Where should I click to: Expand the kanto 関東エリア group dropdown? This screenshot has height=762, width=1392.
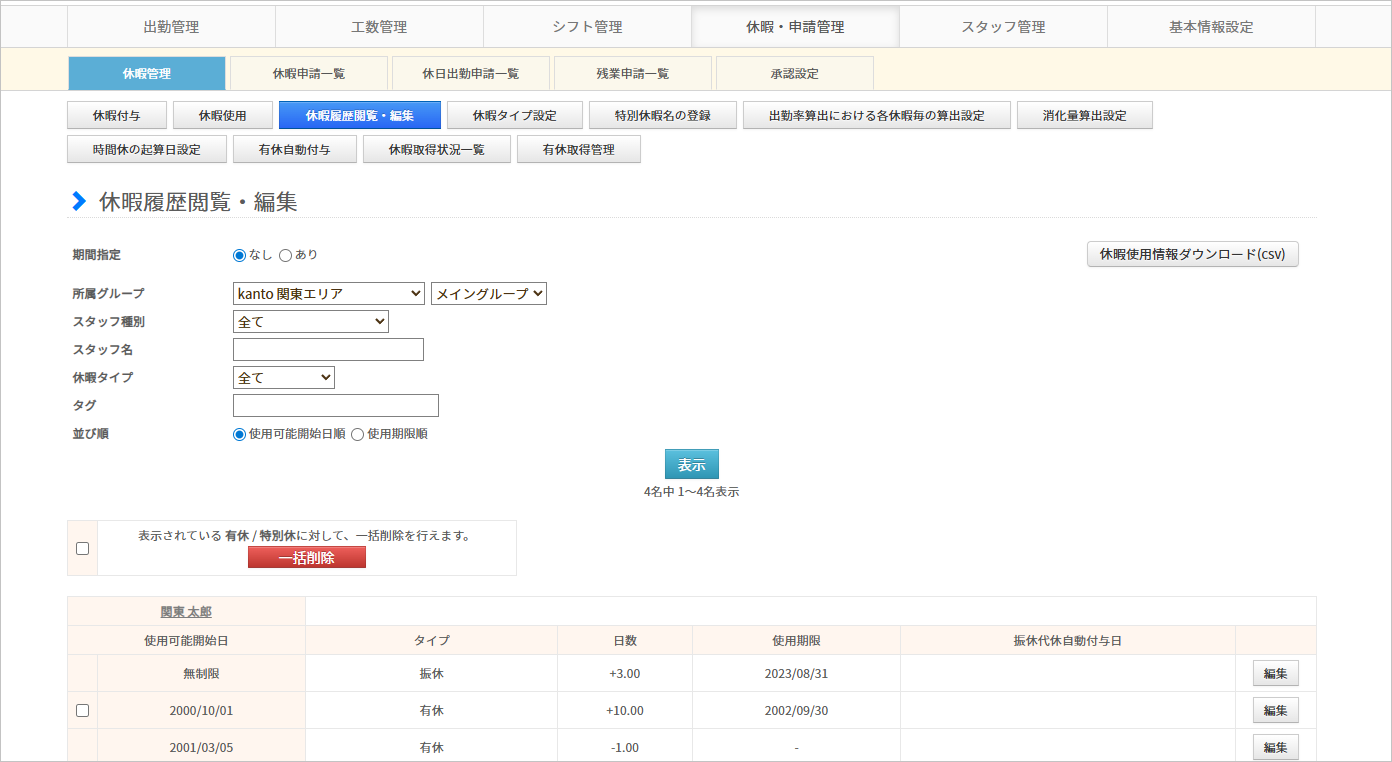pos(328,294)
